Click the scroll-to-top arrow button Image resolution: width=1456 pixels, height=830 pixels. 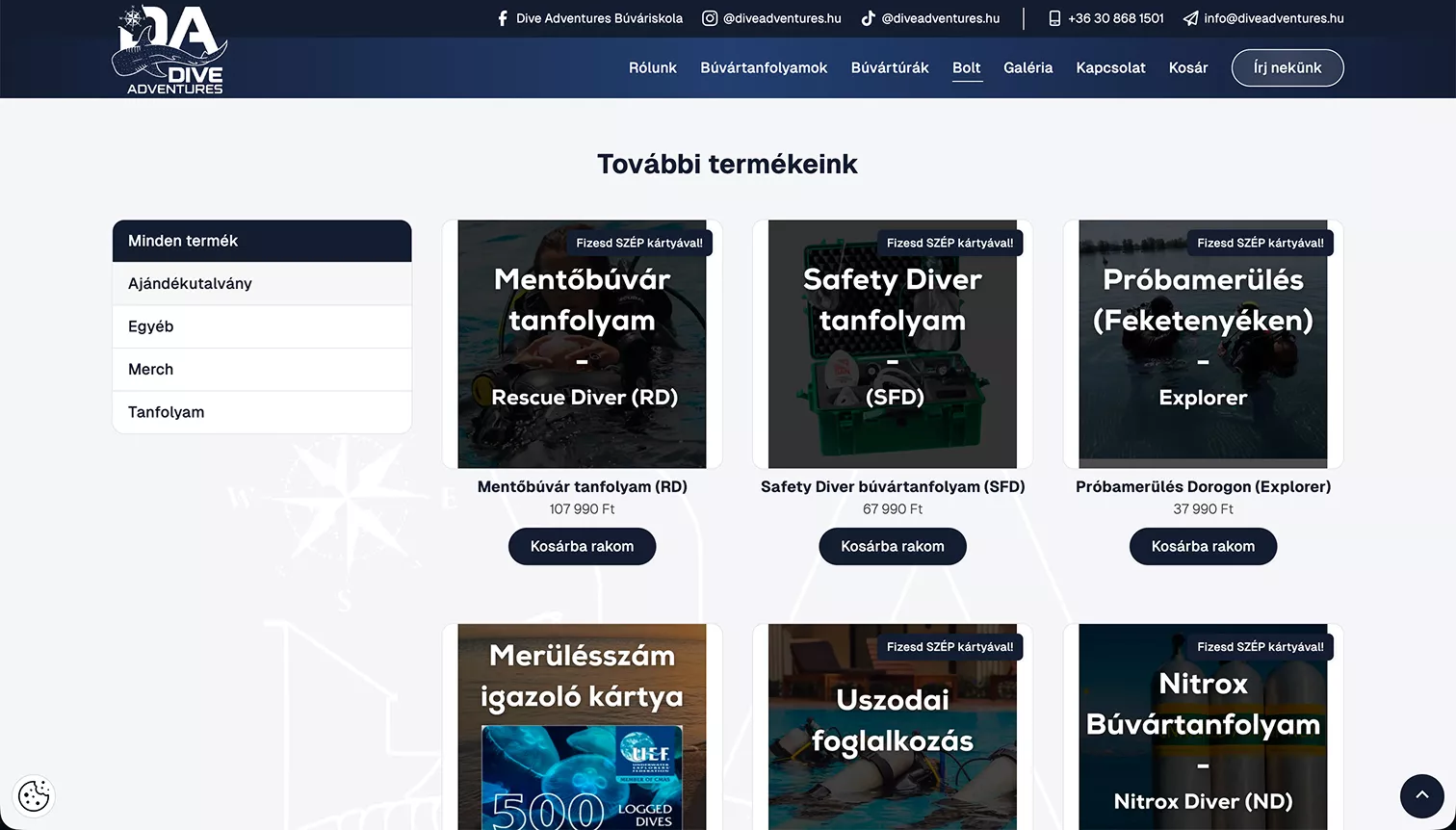tap(1421, 795)
